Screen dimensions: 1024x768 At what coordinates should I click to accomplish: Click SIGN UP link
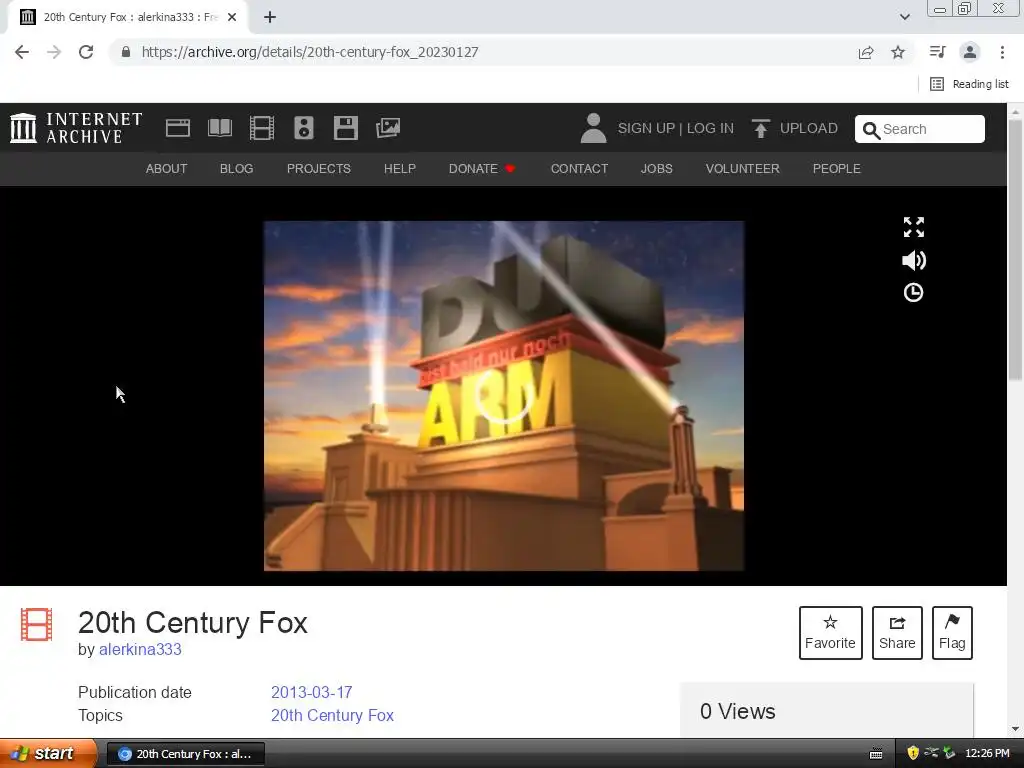[x=646, y=128]
